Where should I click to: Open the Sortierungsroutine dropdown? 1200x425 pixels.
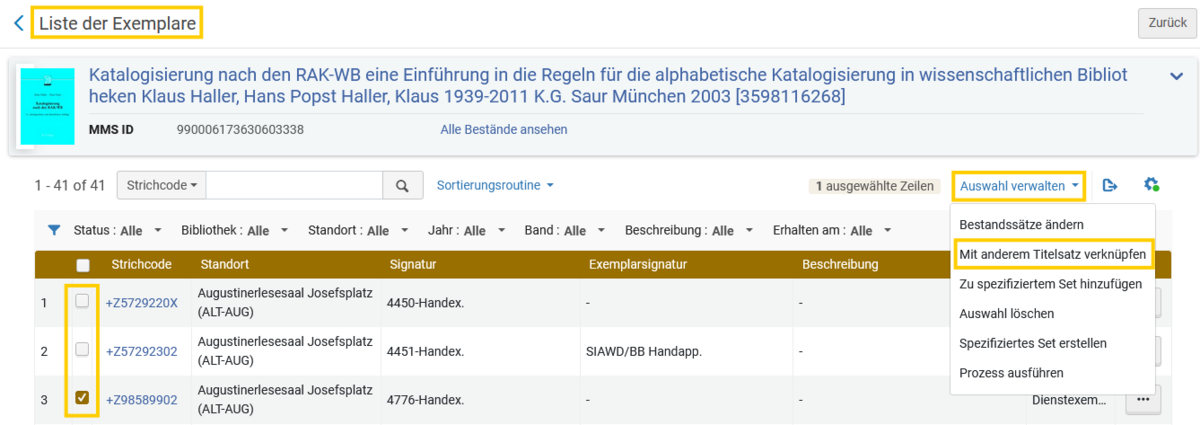pos(495,185)
